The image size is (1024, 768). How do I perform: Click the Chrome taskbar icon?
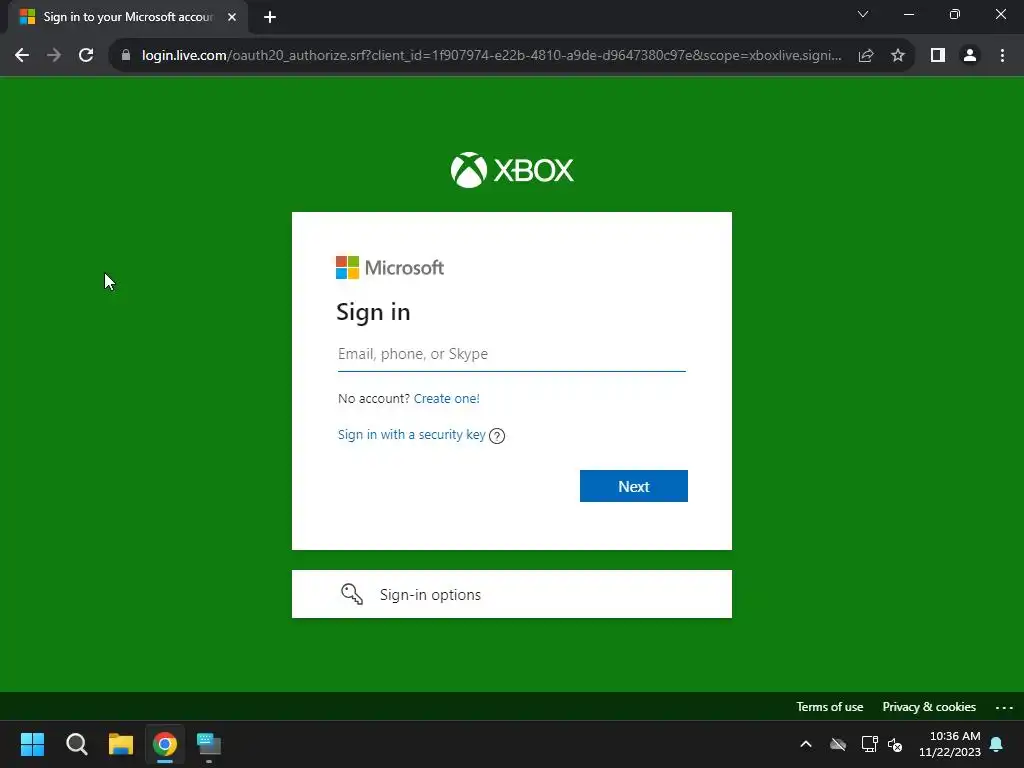coord(165,744)
